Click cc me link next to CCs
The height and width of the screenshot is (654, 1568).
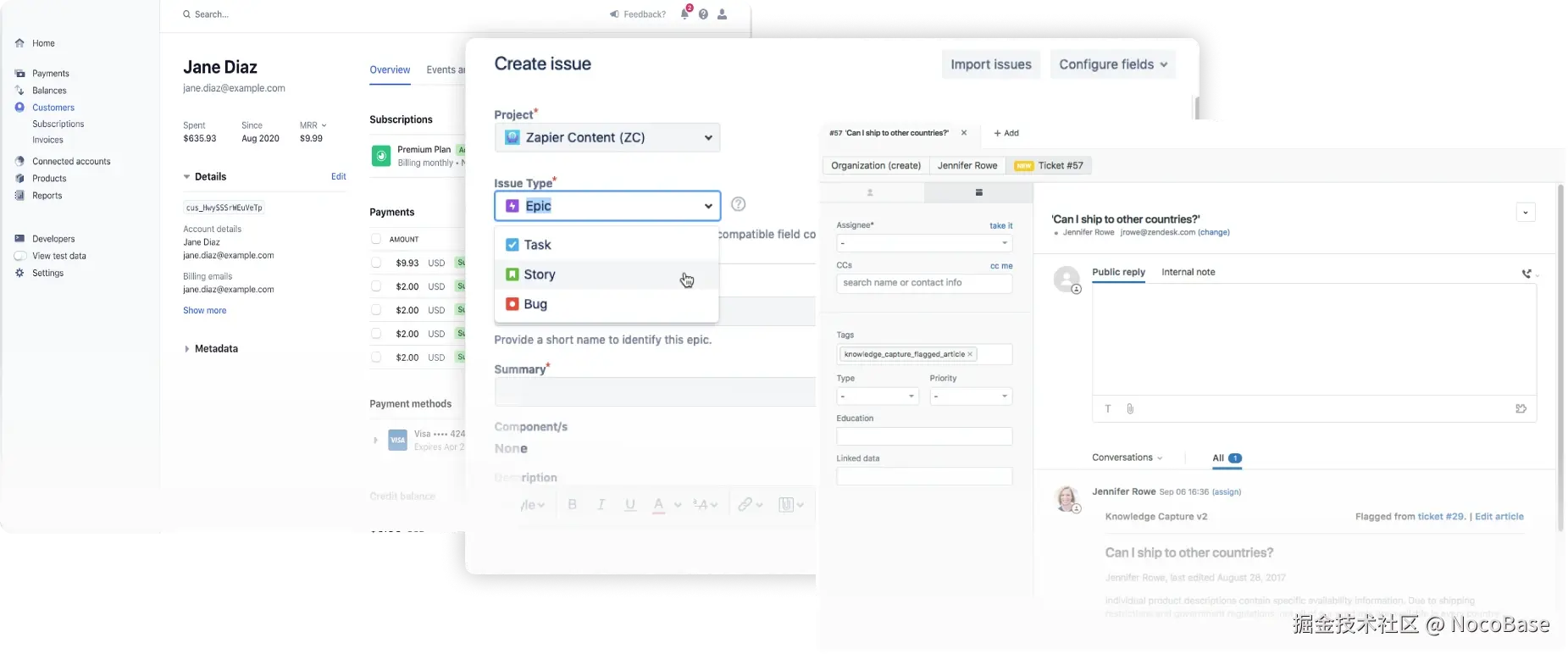[1001, 266]
